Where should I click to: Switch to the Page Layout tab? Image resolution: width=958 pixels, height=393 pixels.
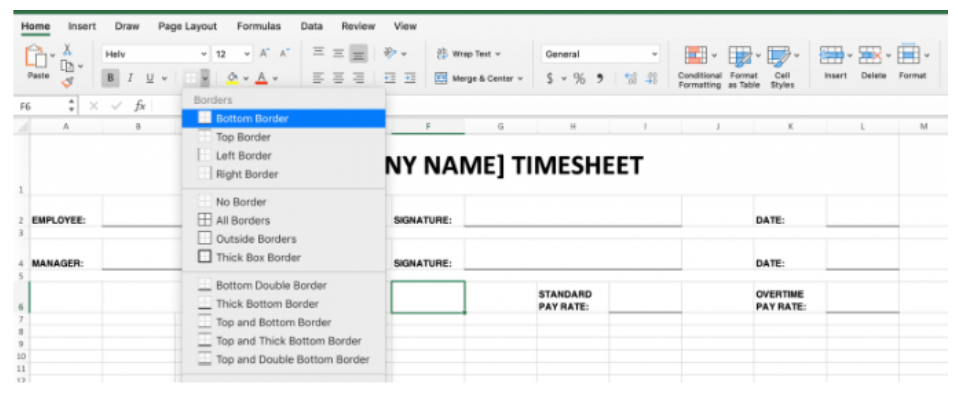tap(187, 26)
